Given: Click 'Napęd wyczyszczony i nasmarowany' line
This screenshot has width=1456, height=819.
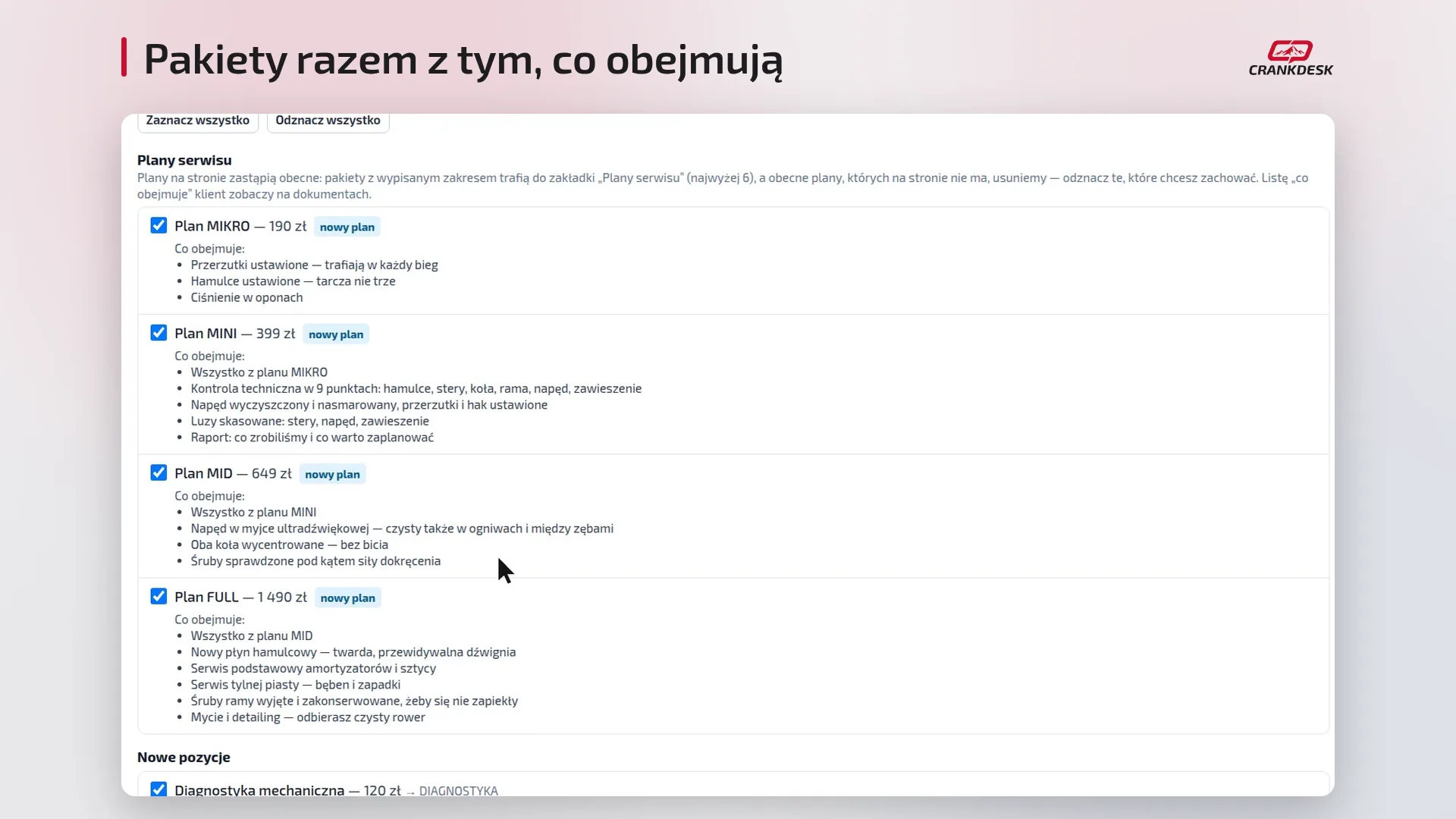Looking at the screenshot, I should pos(369,404).
